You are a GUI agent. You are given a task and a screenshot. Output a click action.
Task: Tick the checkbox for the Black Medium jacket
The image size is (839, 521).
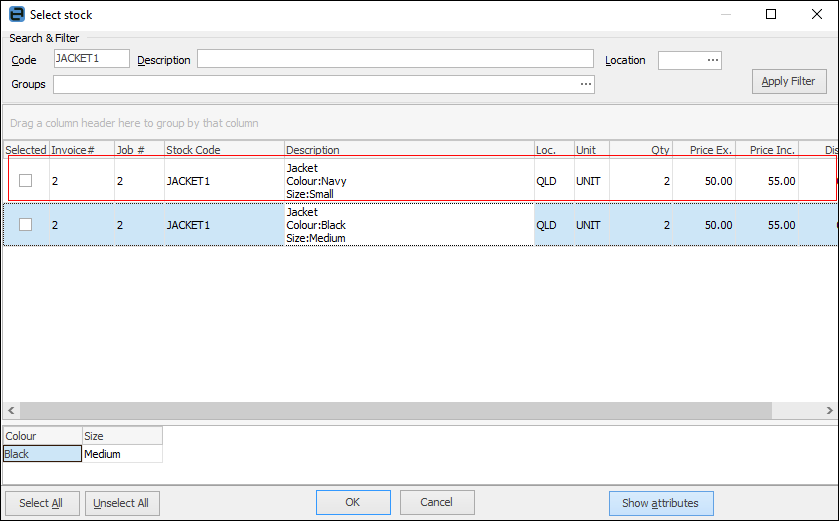(x=25, y=225)
